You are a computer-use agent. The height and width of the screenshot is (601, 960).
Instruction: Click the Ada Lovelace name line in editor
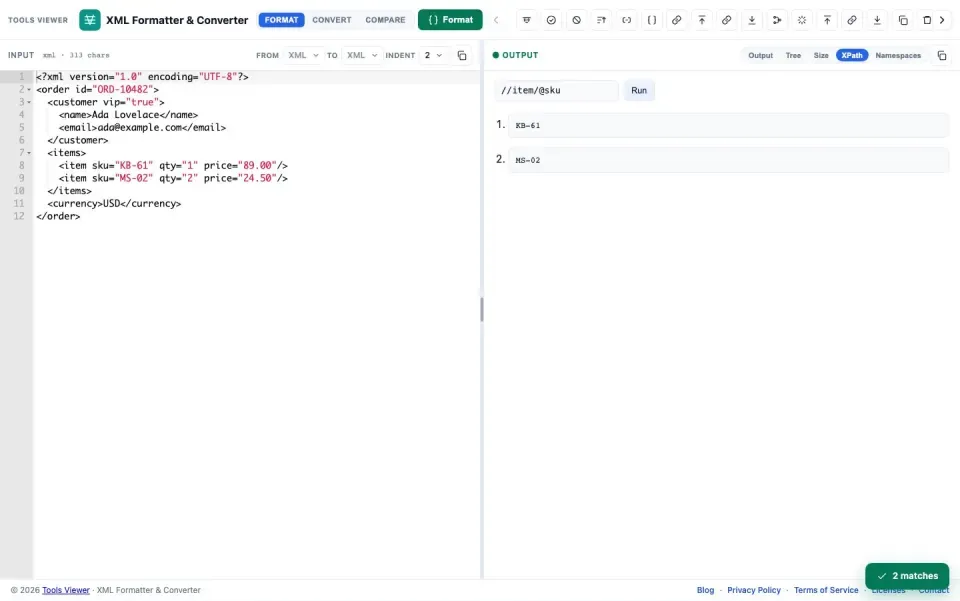[x=129, y=115]
